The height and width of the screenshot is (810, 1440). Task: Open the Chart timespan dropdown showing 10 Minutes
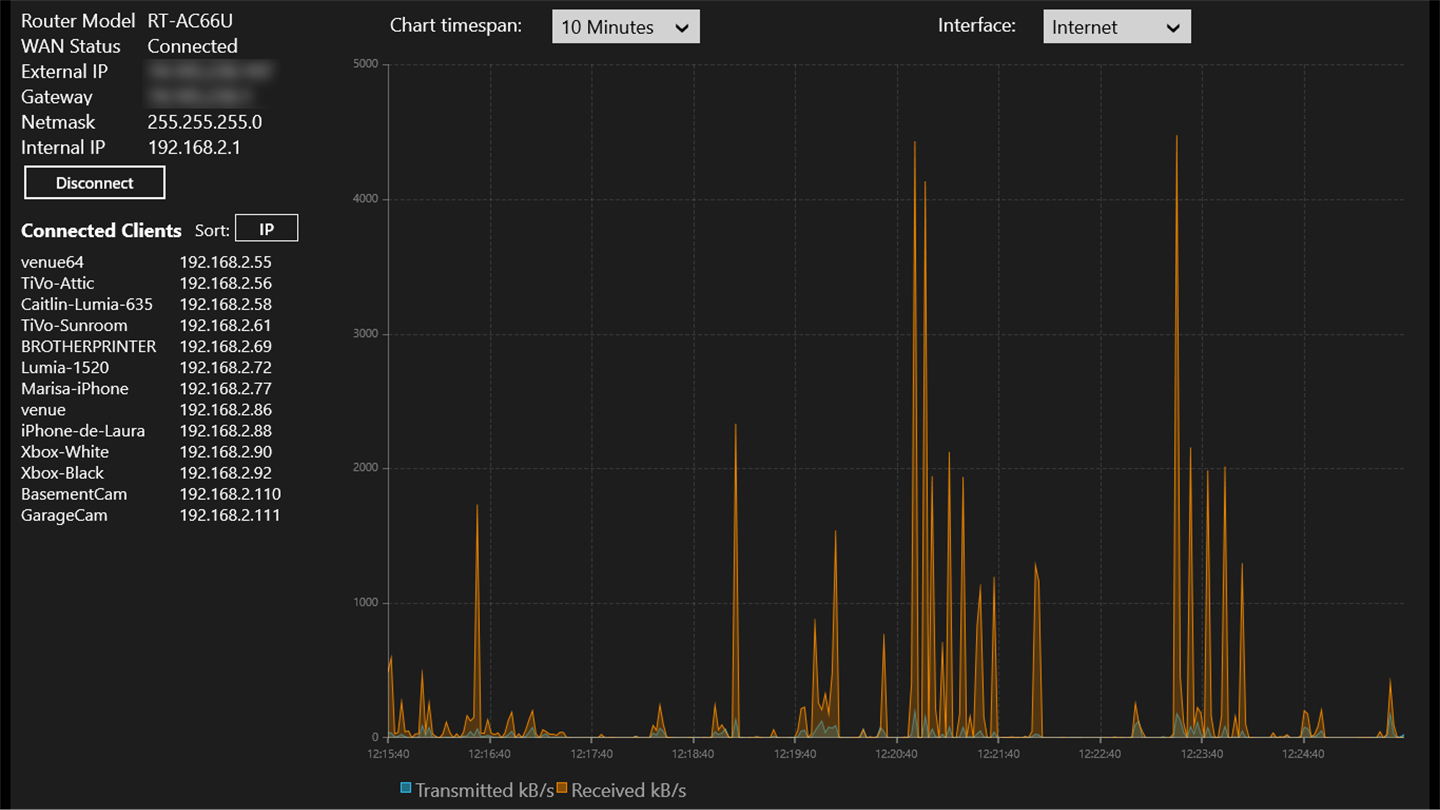626,27
